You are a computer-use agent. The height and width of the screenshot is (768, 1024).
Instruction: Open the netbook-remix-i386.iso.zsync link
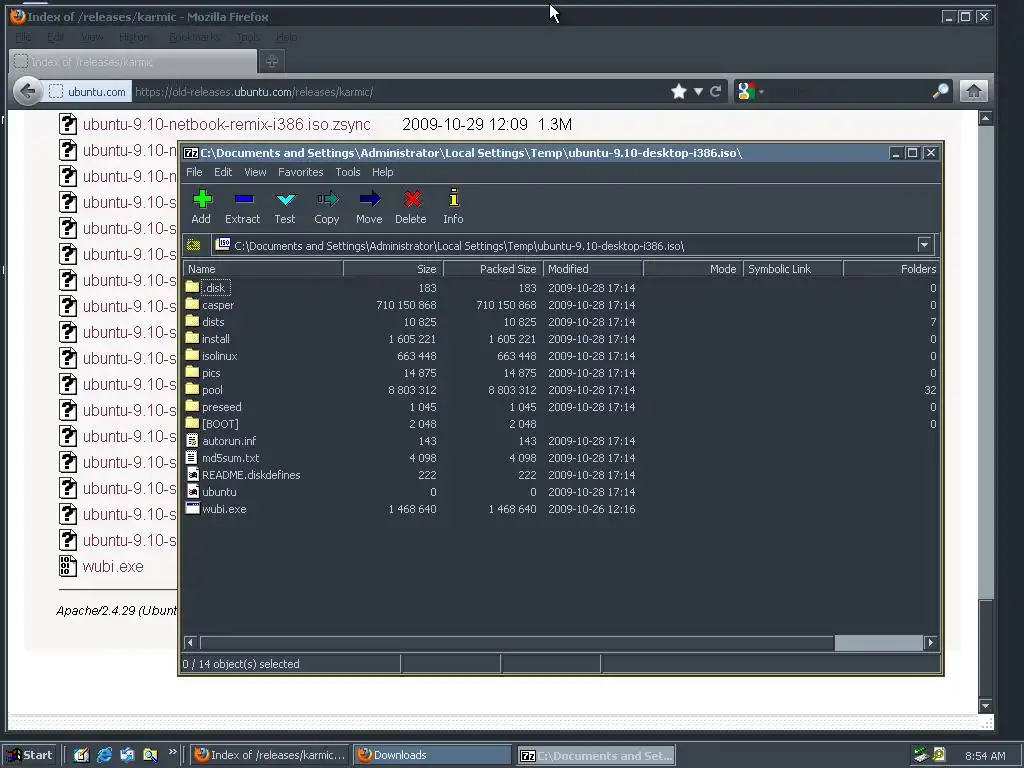click(x=226, y=124)
